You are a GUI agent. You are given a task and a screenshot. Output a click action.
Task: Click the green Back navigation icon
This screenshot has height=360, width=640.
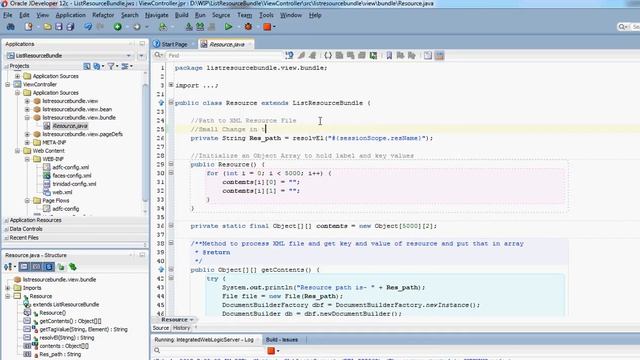click(118, 27)
